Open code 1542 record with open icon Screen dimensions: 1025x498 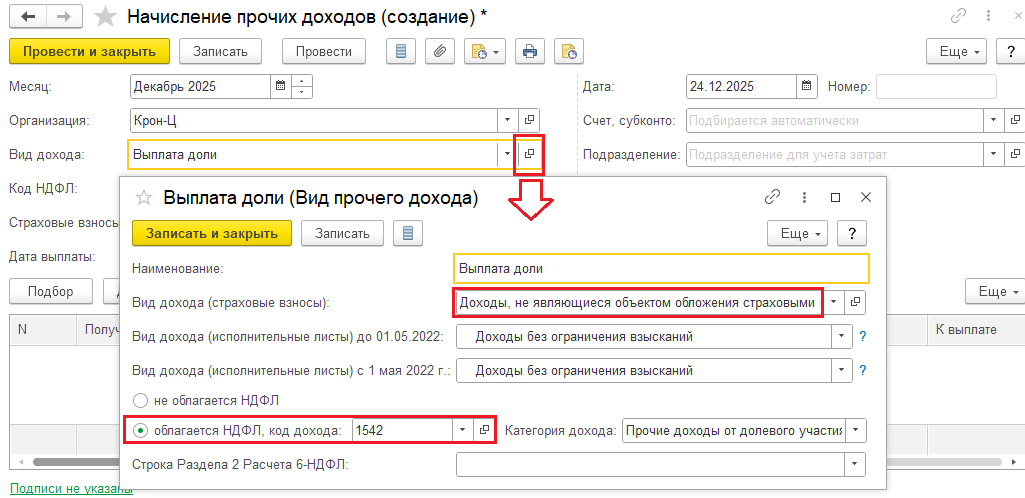coord(484,430)
